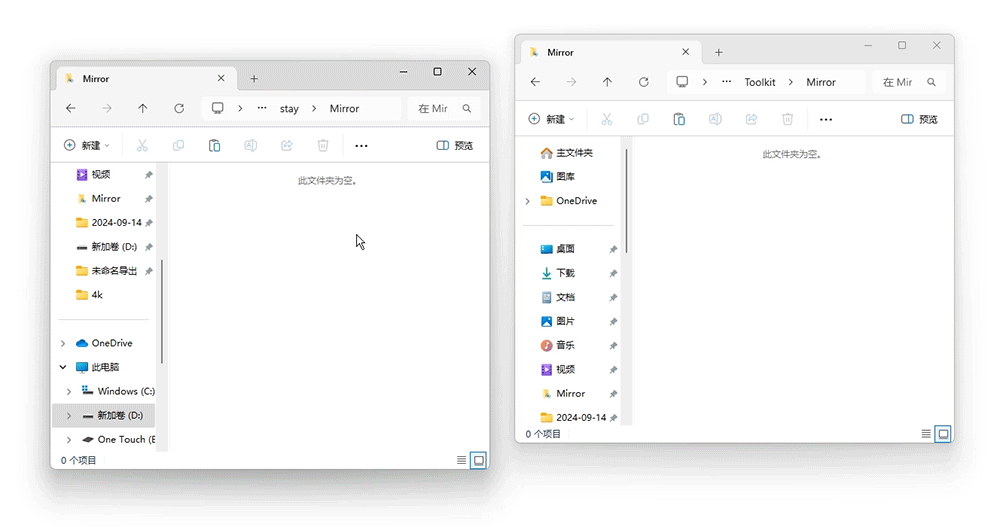The height and width of the screenshot is (527, 1000).
Task: Switch to large icons view in right window
Action: [x=943, y=434]
